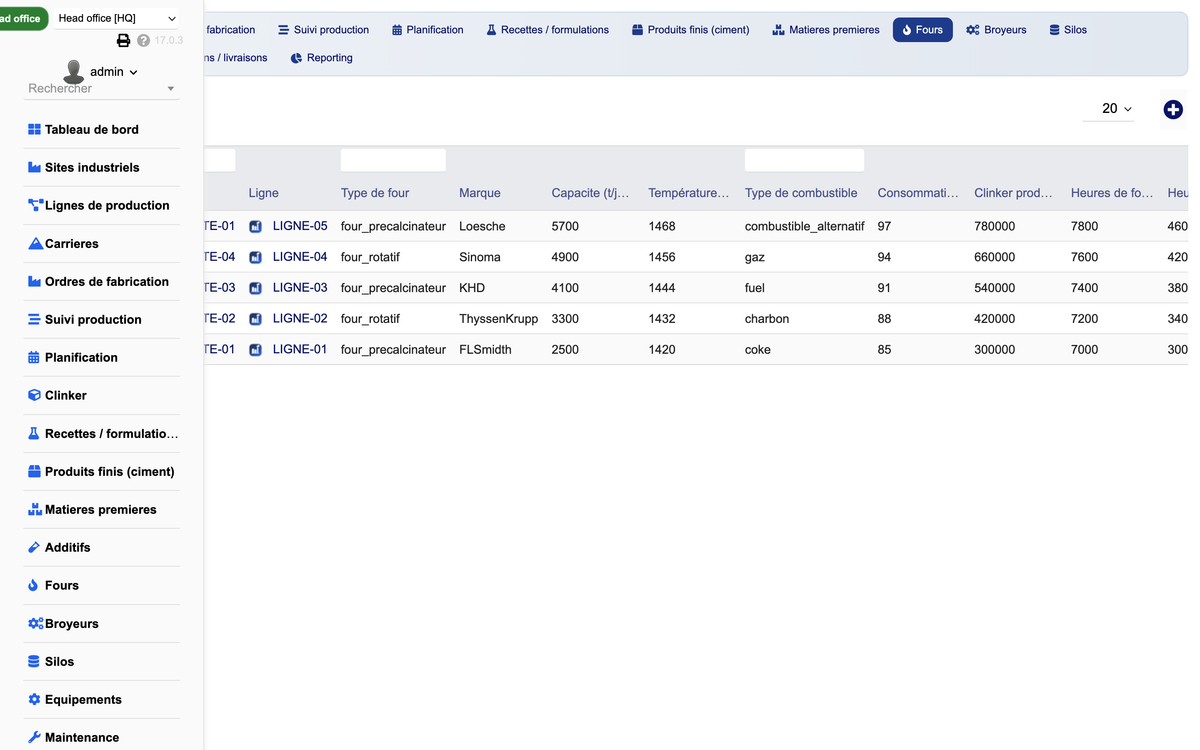
Task: Open Silos in sidebar
Action: click(102, 661)
